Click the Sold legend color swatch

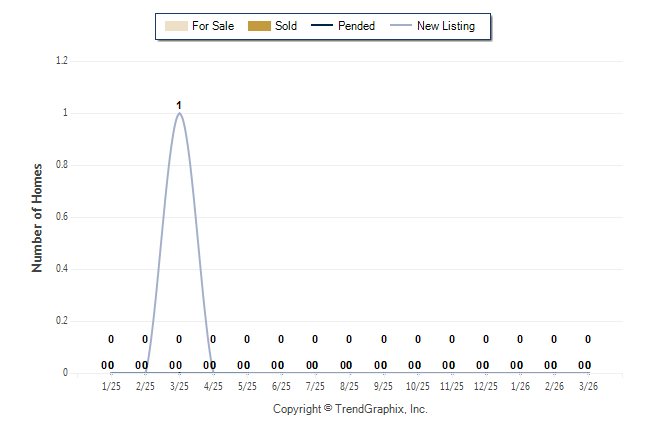[260, 26]
